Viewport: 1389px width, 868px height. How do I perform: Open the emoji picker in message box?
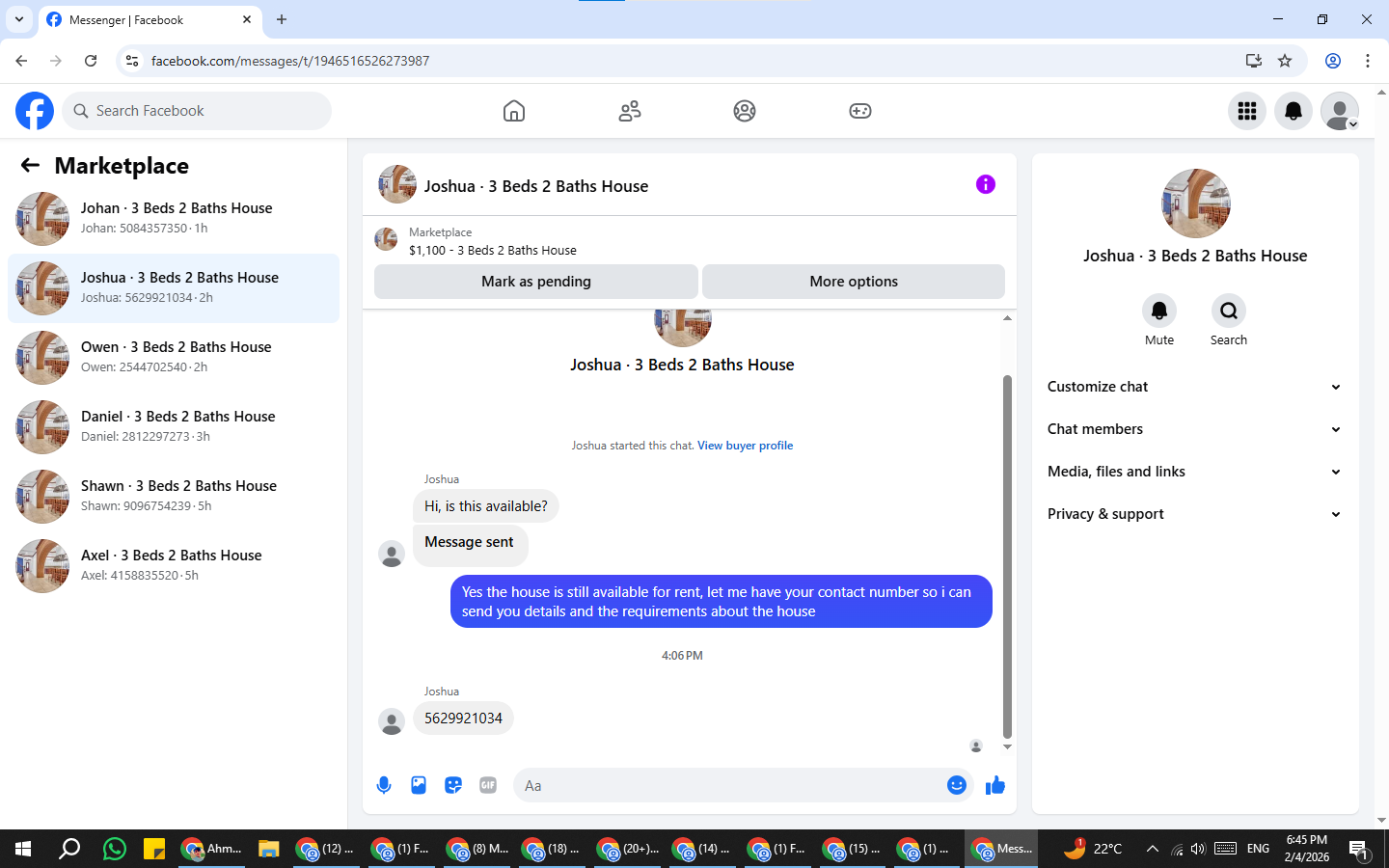coord(957,785)
